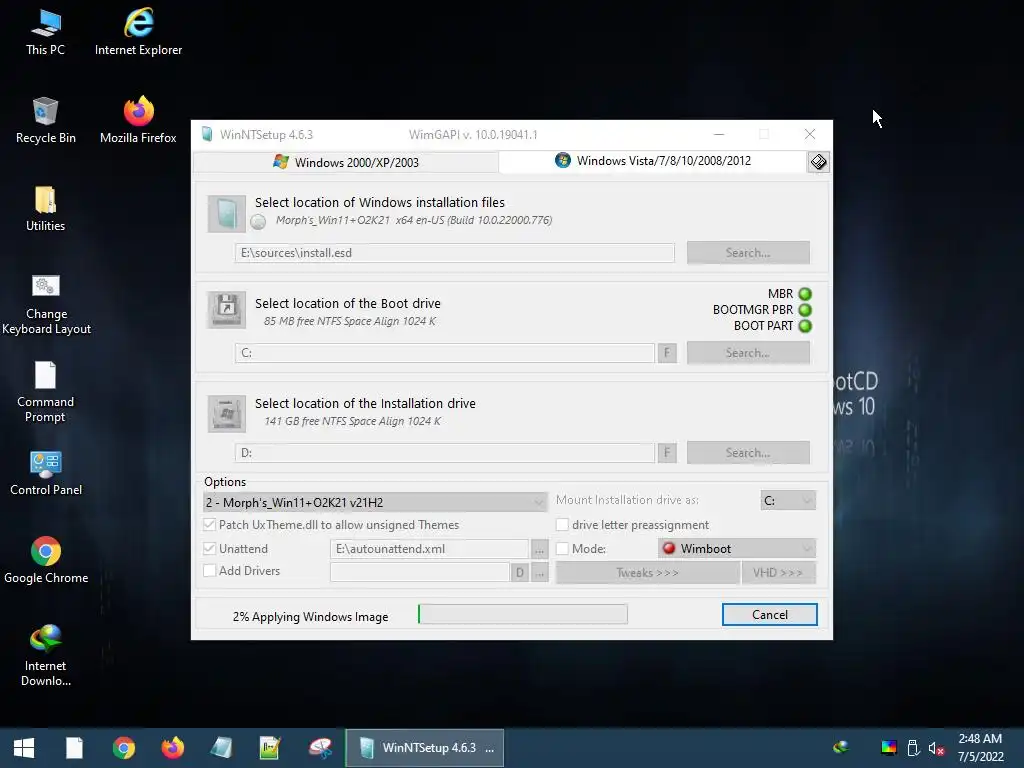Open the Utilities folder icon

point(45,209)
